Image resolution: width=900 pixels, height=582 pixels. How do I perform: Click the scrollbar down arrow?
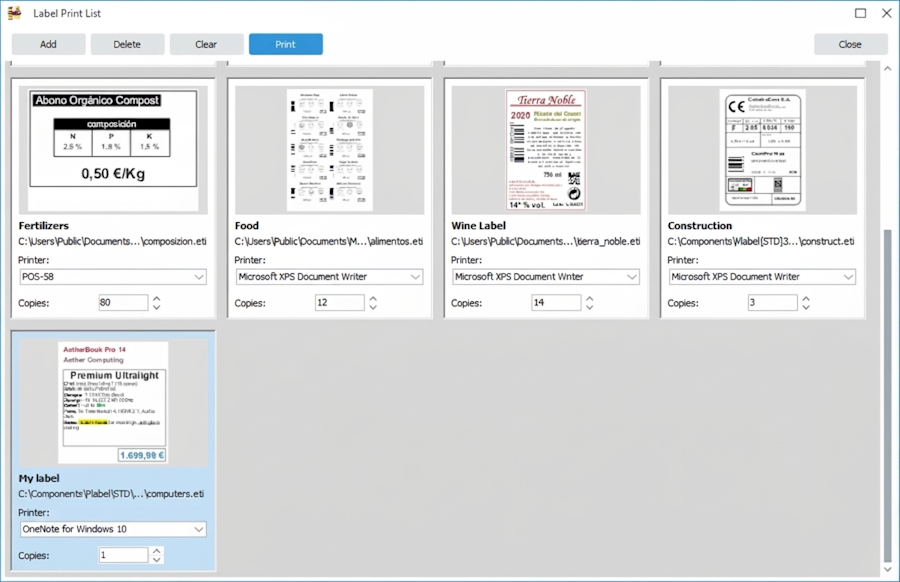point(888,569)
